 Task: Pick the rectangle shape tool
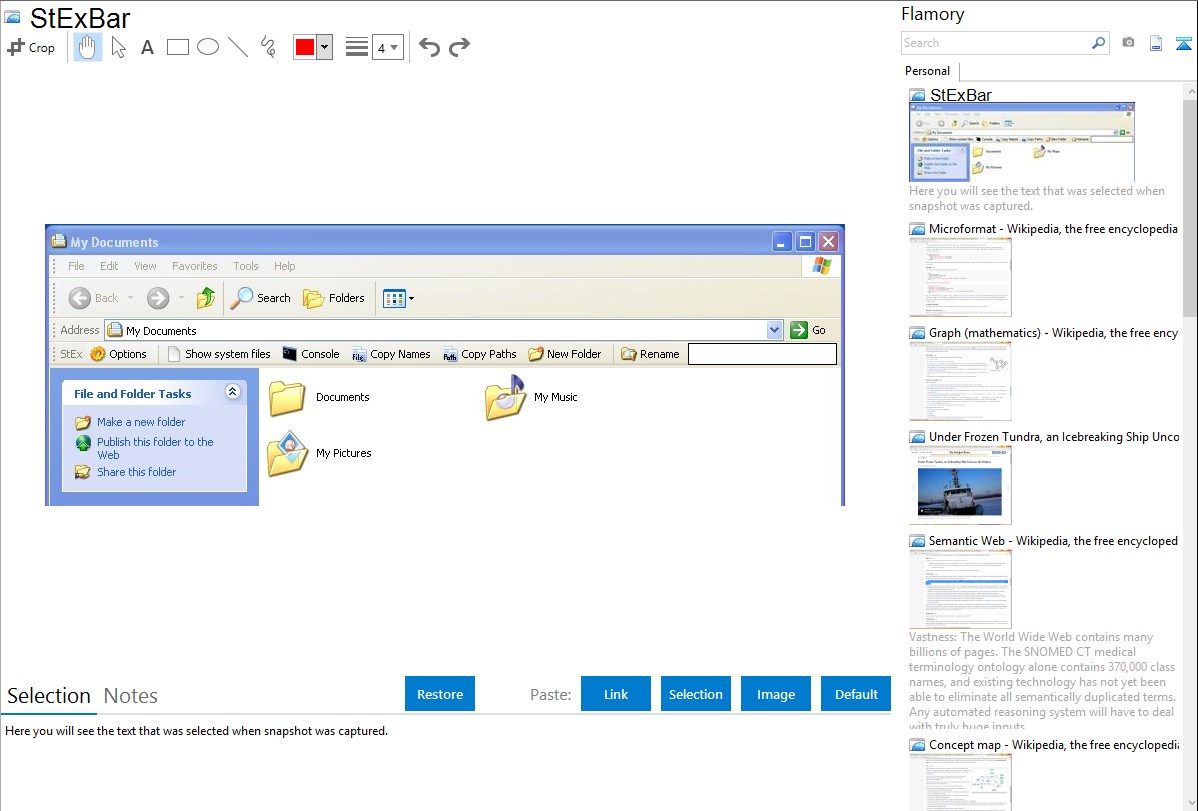pyautogui.click(x=178, y=47)
